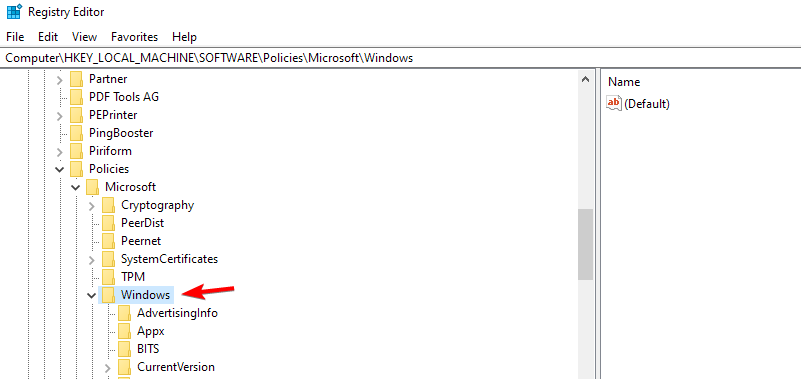This screenshot has width=801, height=379.
Task: Open the Favorites menu
Action: [x=134, y=37]
